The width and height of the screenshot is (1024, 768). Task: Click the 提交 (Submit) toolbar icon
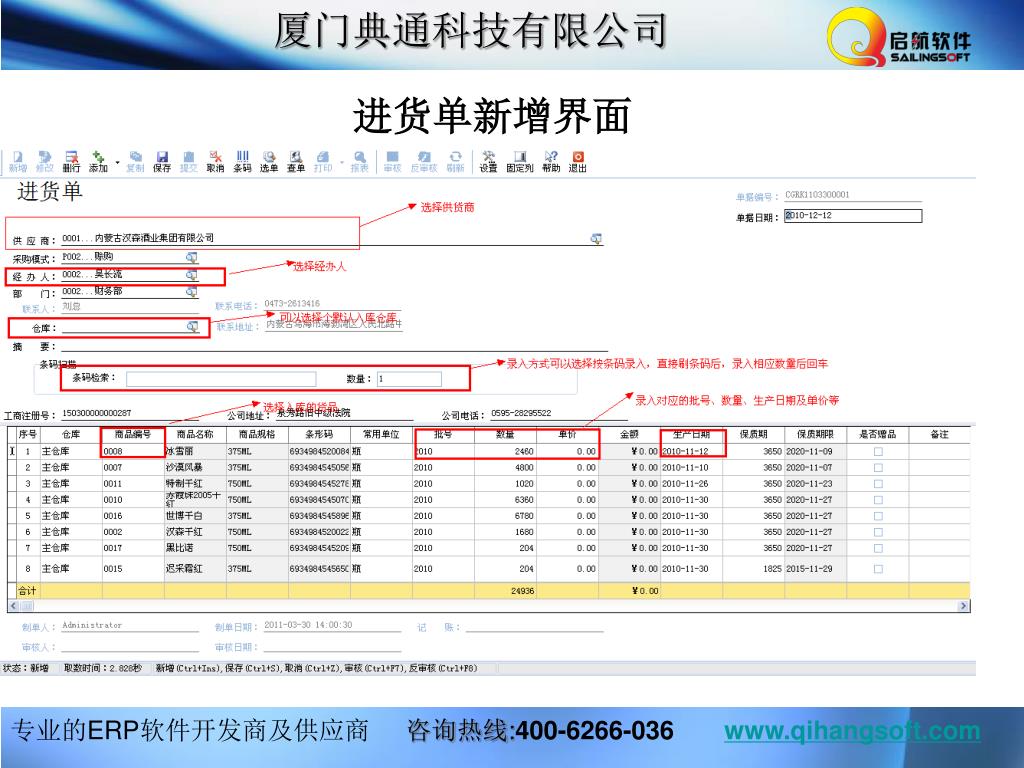coord(189,161)
